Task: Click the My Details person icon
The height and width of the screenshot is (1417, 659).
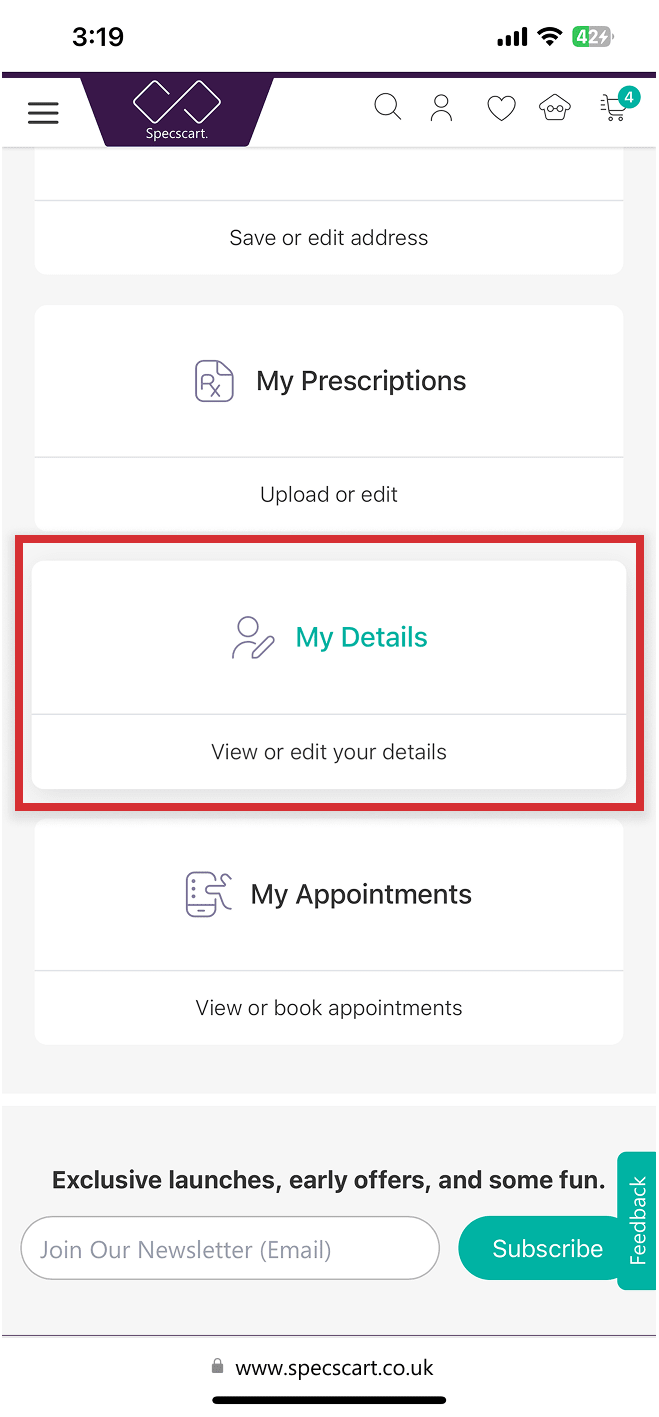Action: [252, 636]
